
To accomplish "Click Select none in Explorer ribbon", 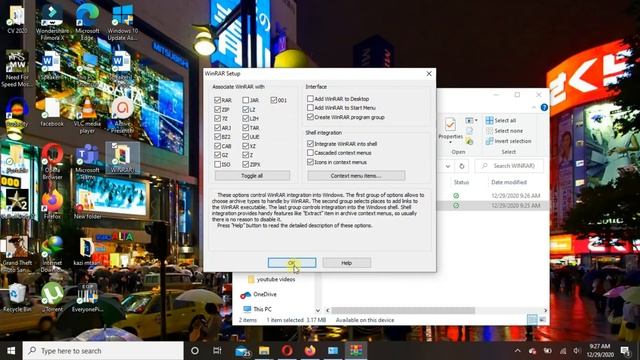I will tap(504, 131).
